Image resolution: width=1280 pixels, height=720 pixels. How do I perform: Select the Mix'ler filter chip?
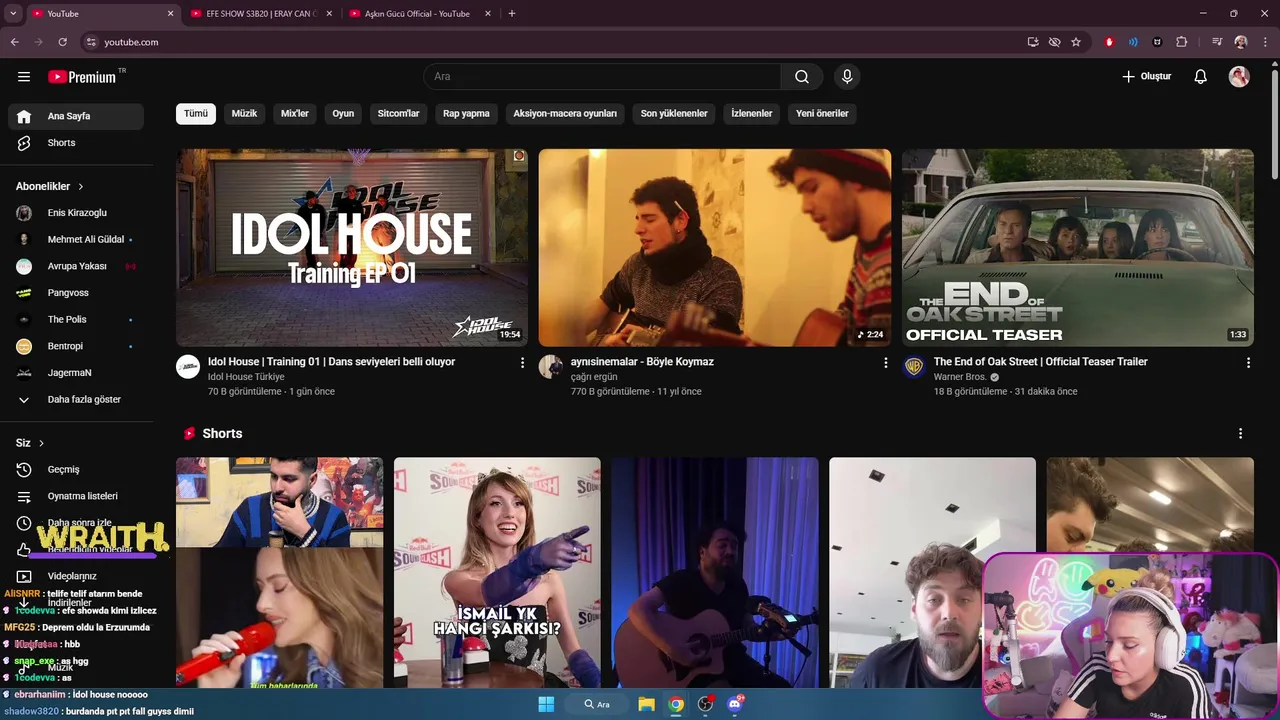coord(295,114)
